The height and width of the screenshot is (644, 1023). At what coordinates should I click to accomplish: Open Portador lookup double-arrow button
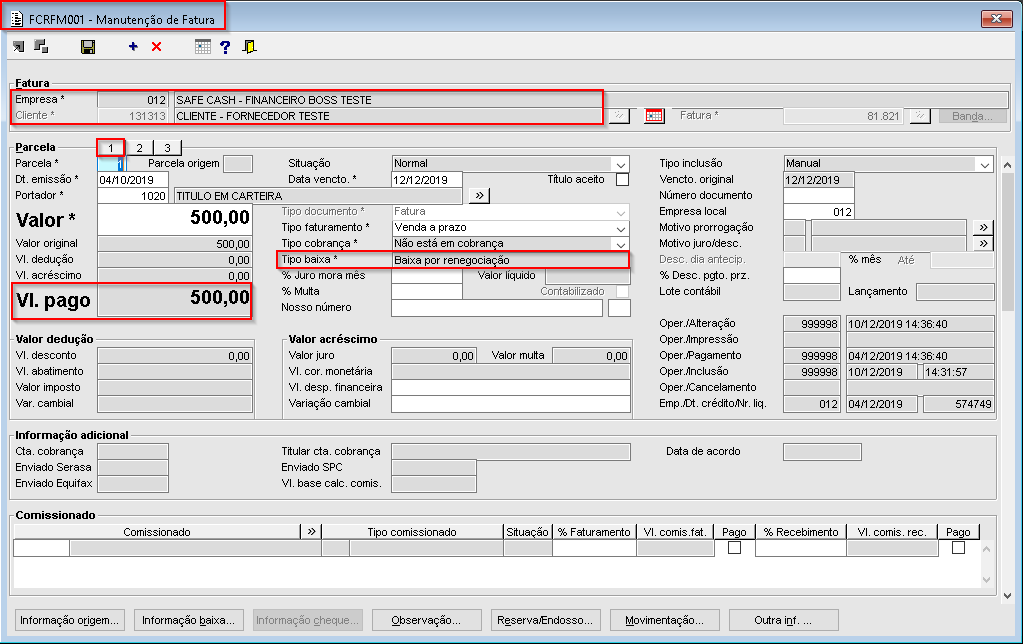coord(479,195)
